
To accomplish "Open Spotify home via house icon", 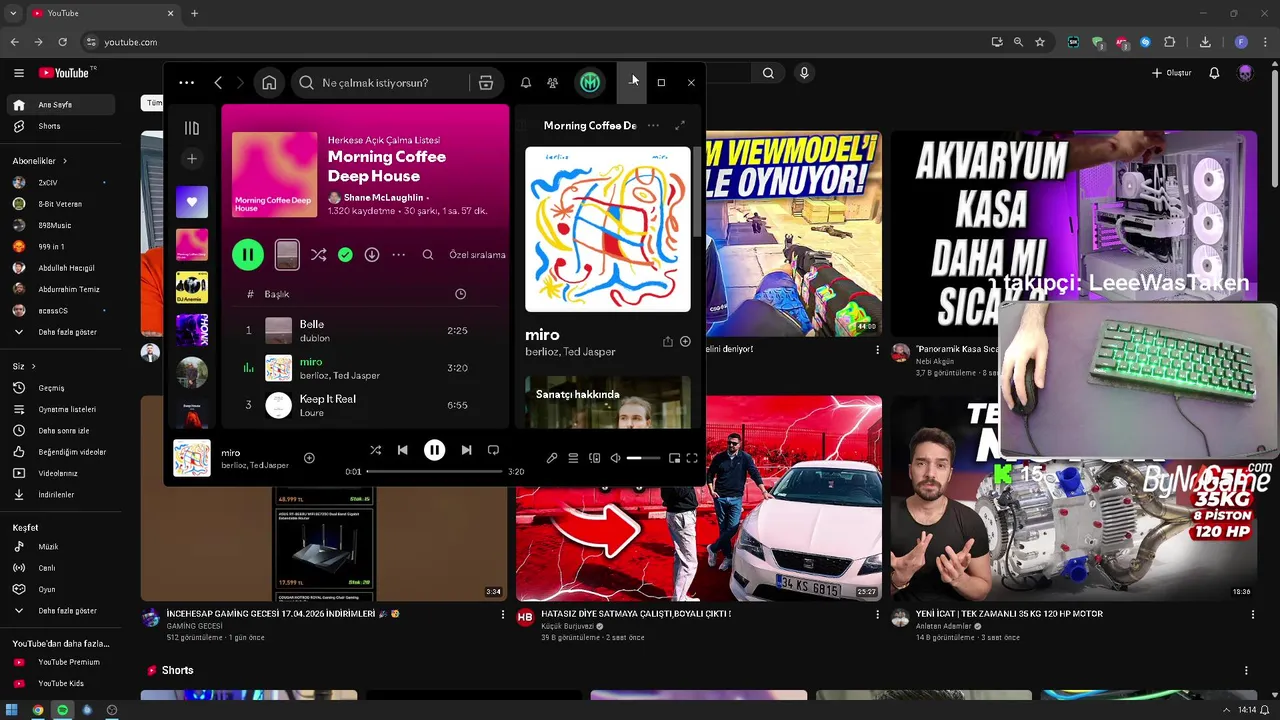I will point(269,83).
